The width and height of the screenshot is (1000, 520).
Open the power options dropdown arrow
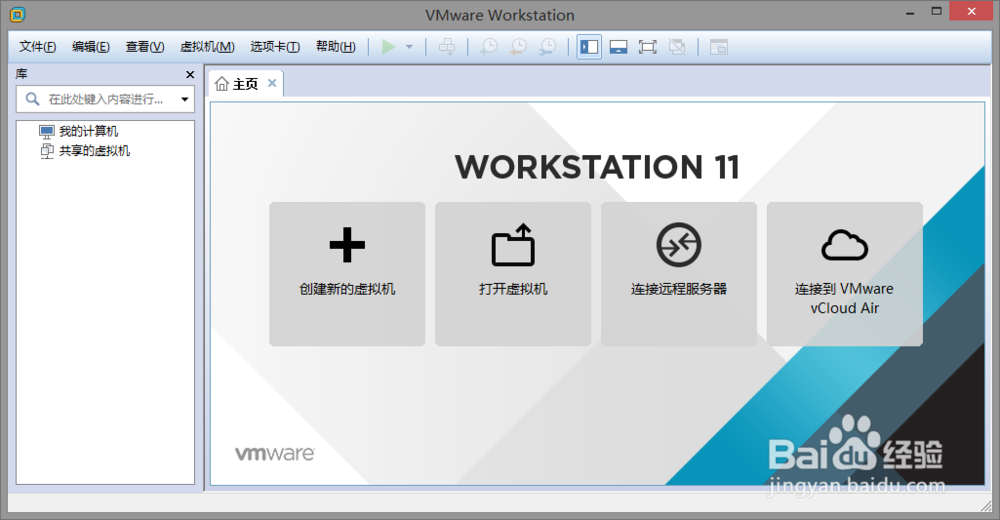click(x=409, y=47)
